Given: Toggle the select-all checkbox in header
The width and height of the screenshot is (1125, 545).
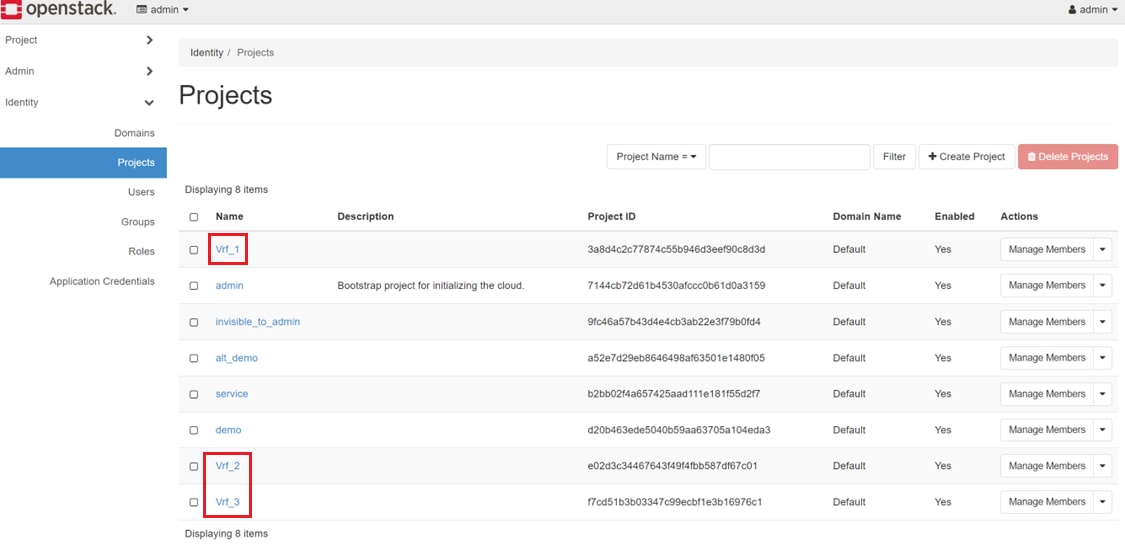Looking at the screenshot, I should 194,217.
